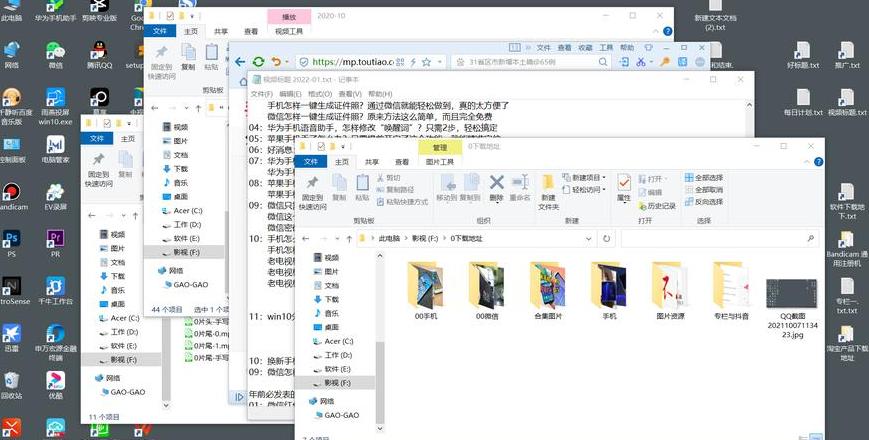
Task: Click the back arrow in 0下载地址 window
Action: coord(305,239)
